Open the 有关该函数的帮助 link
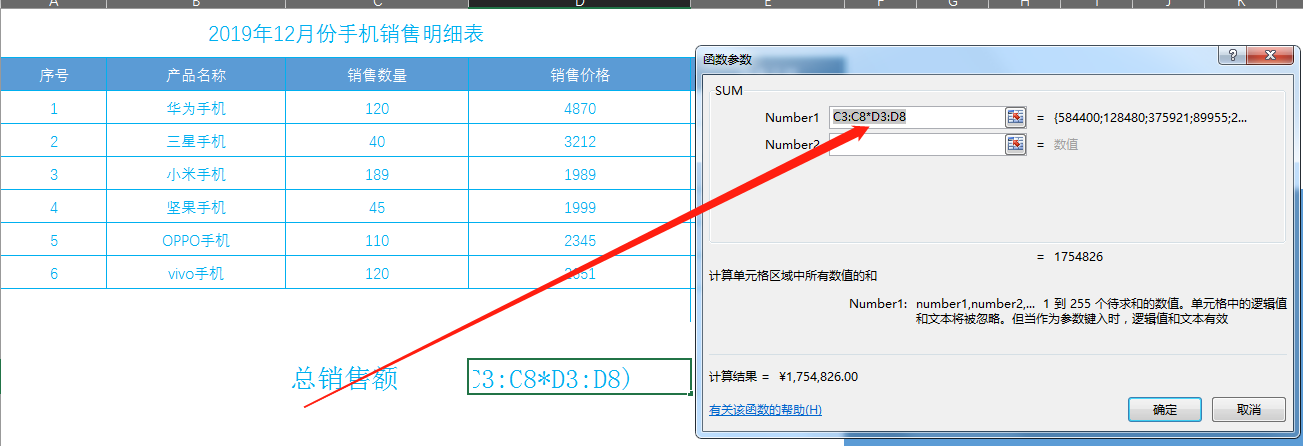Image resolution: width=1303 pixels, height=446 pixels. click(x=765, y=410)
